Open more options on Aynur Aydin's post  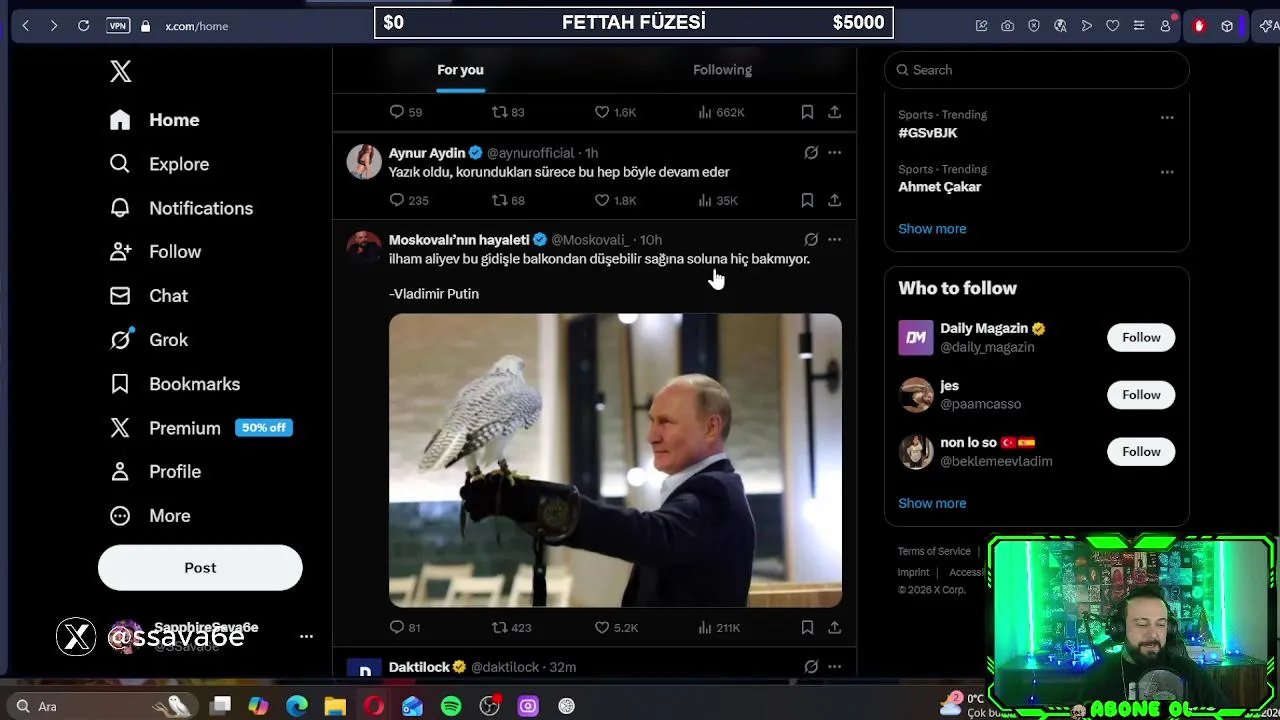(834, 153)
